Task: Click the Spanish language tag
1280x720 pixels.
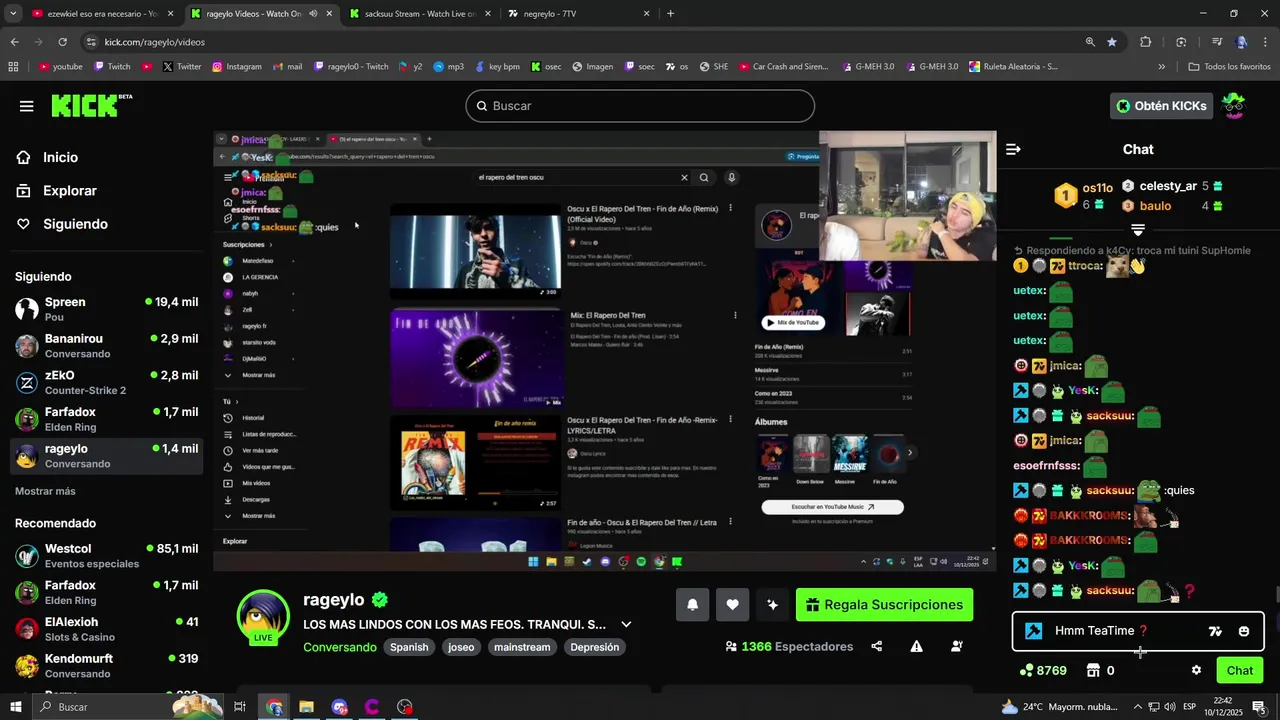Action: 409,647
